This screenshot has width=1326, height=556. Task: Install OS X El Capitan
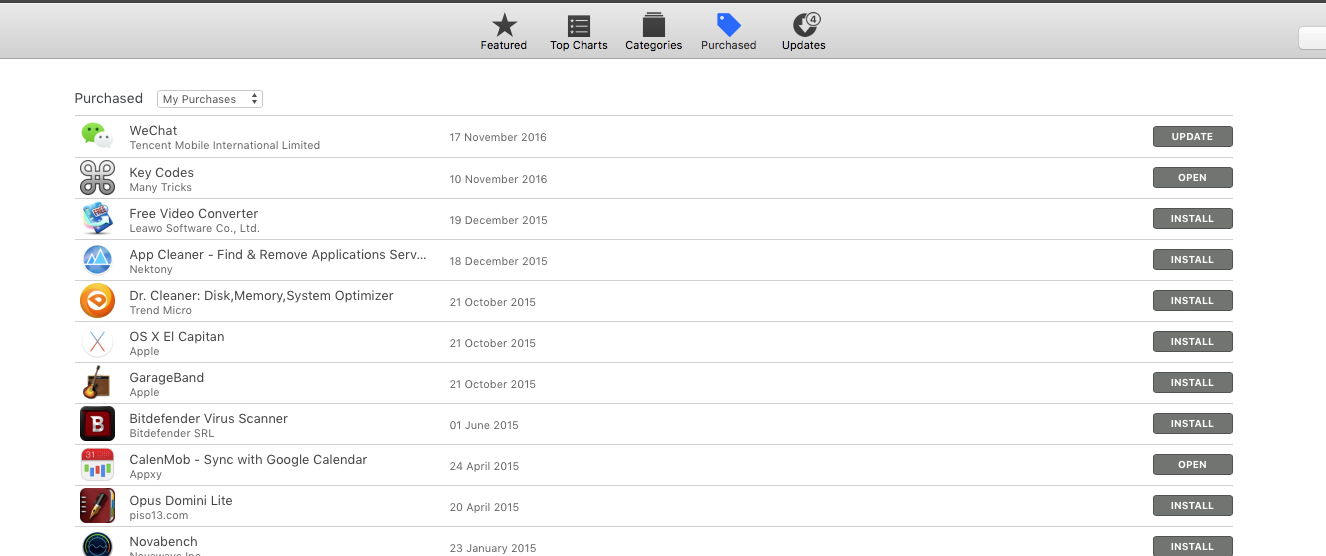point(1192,342)
